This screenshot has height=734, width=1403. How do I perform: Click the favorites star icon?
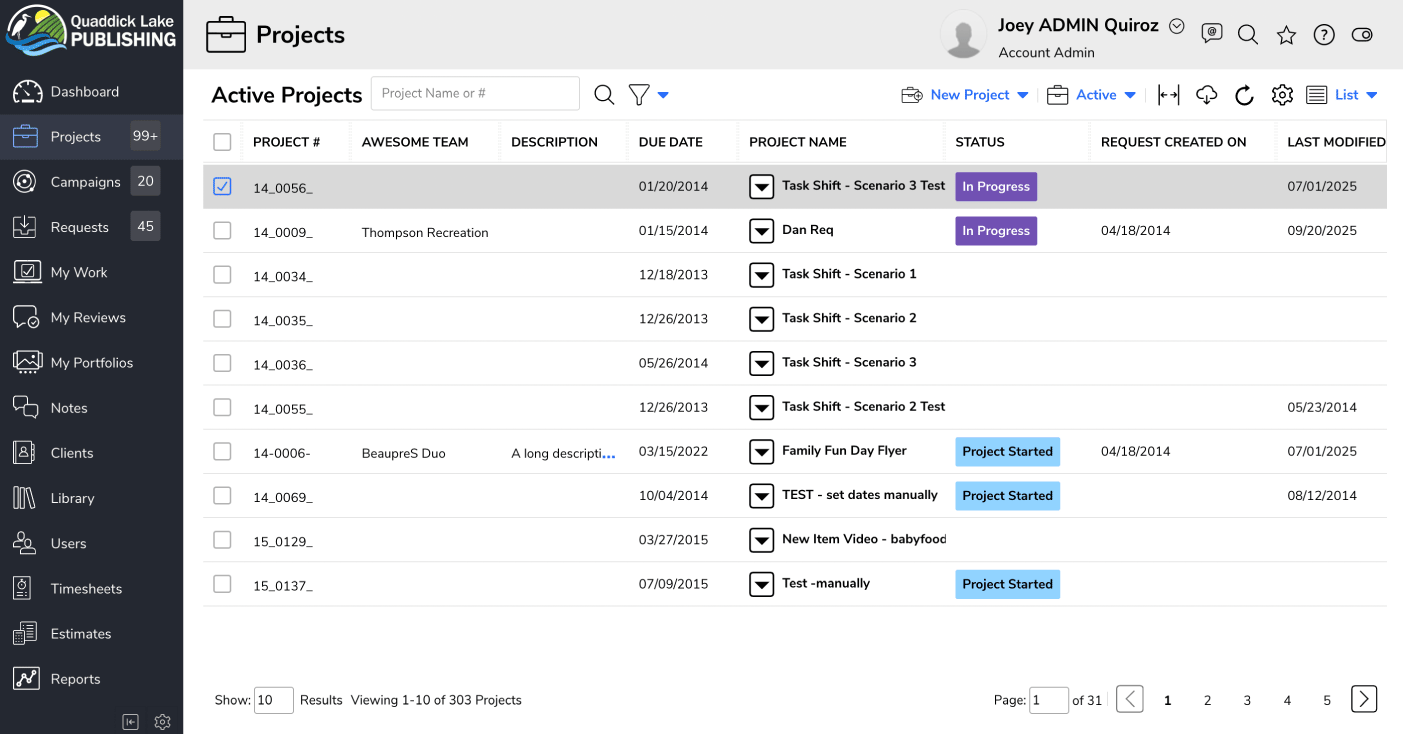tap(1286, 35)
